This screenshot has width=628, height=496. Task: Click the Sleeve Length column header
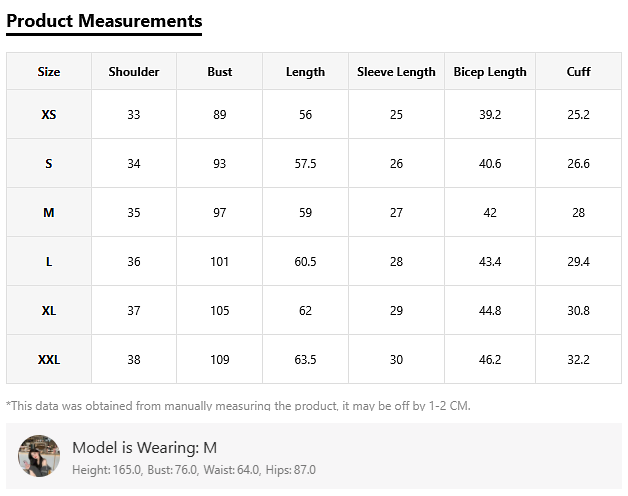tap(396, 72)
